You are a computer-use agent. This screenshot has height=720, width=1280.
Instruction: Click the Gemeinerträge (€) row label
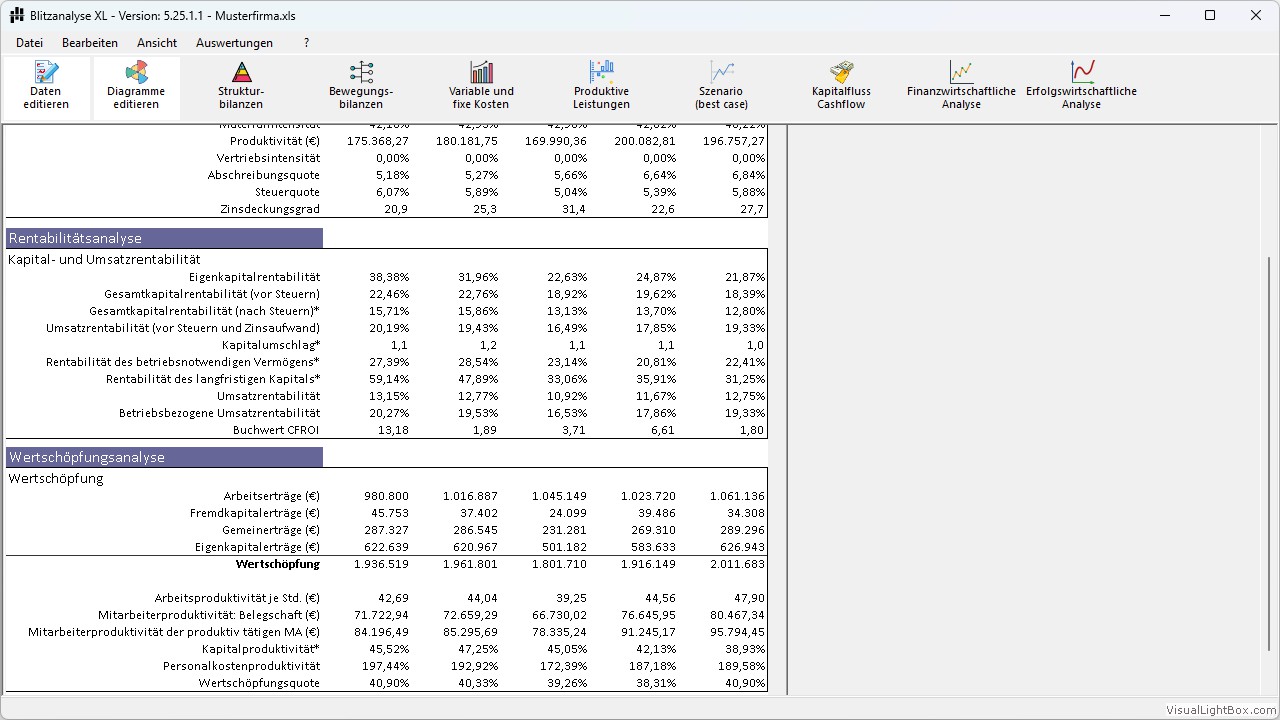271,530
